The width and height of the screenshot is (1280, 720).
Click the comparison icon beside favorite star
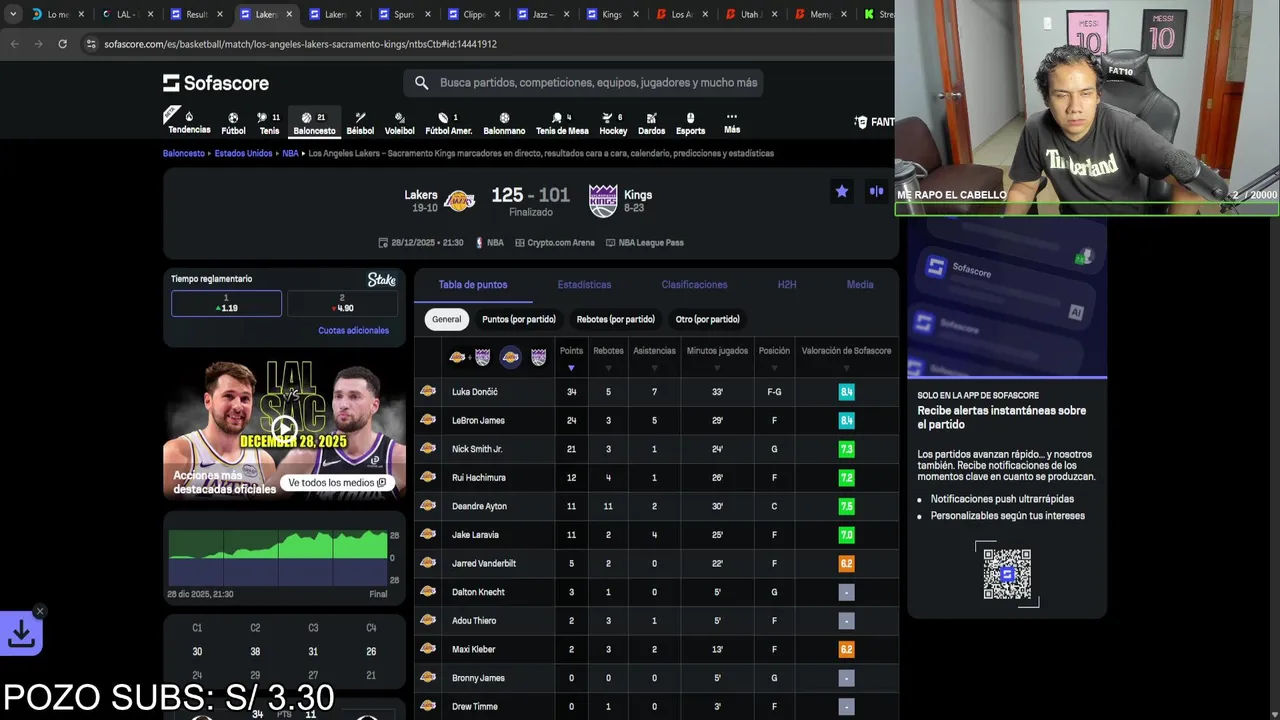tap(877, 191)
